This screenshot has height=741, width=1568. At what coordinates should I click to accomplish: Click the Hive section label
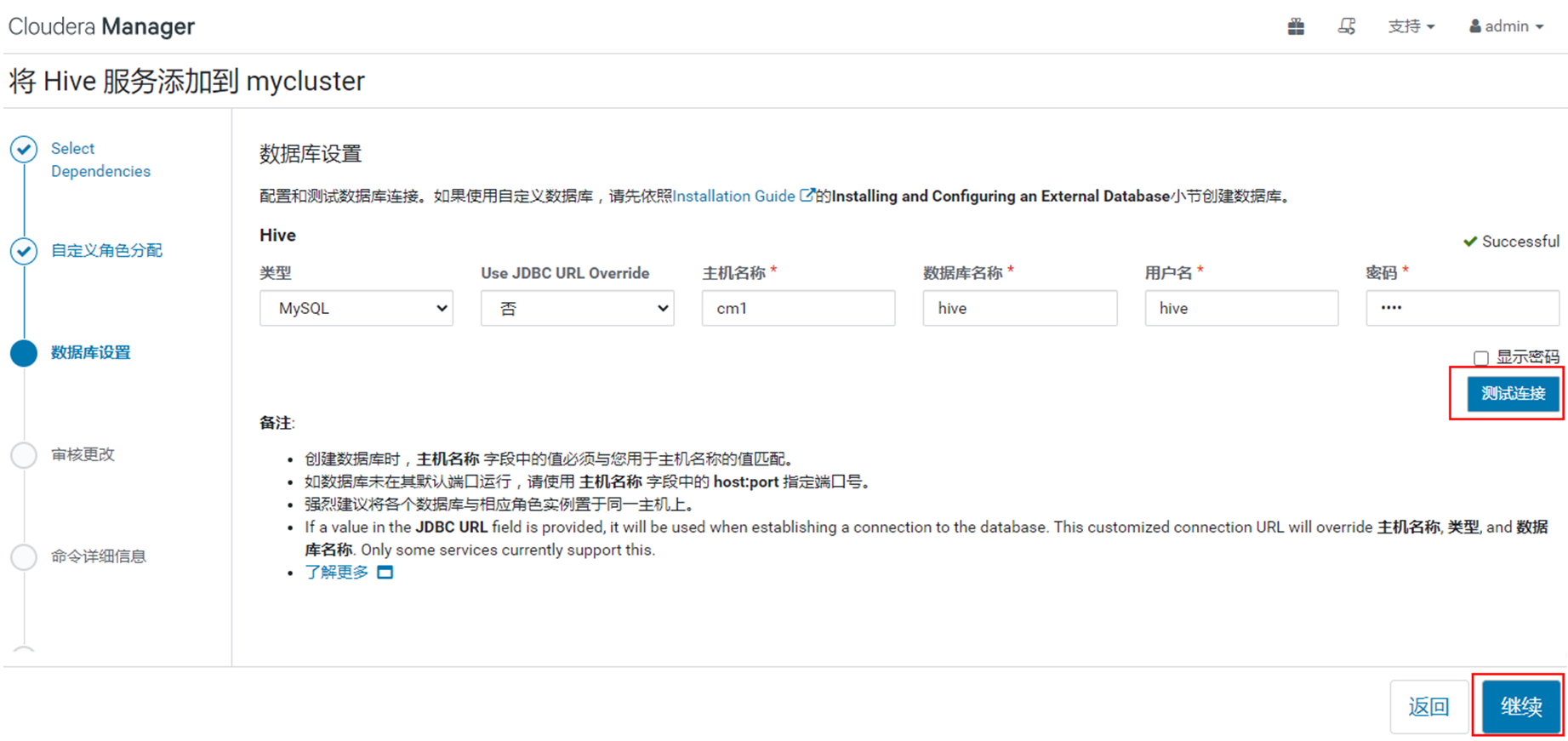click(x=278, y=236)
